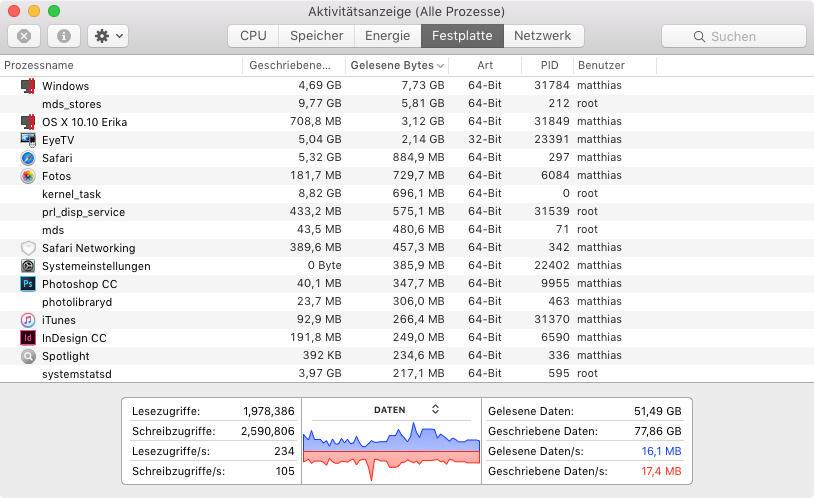Image resolution: width=814 pixels, height=498 pixels.
Task: Sort by the Art column header
Action: click(x=485, y=65)
